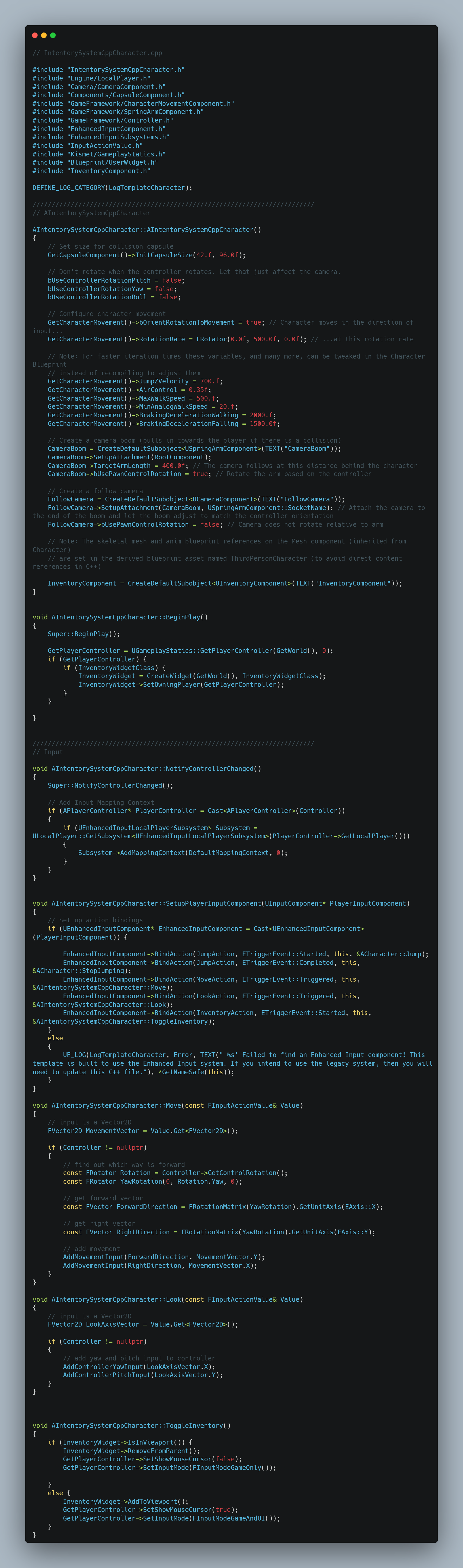Click the yellow minimize dot
This screenshot has height=1568, width=463.
(x=44, y=35)
